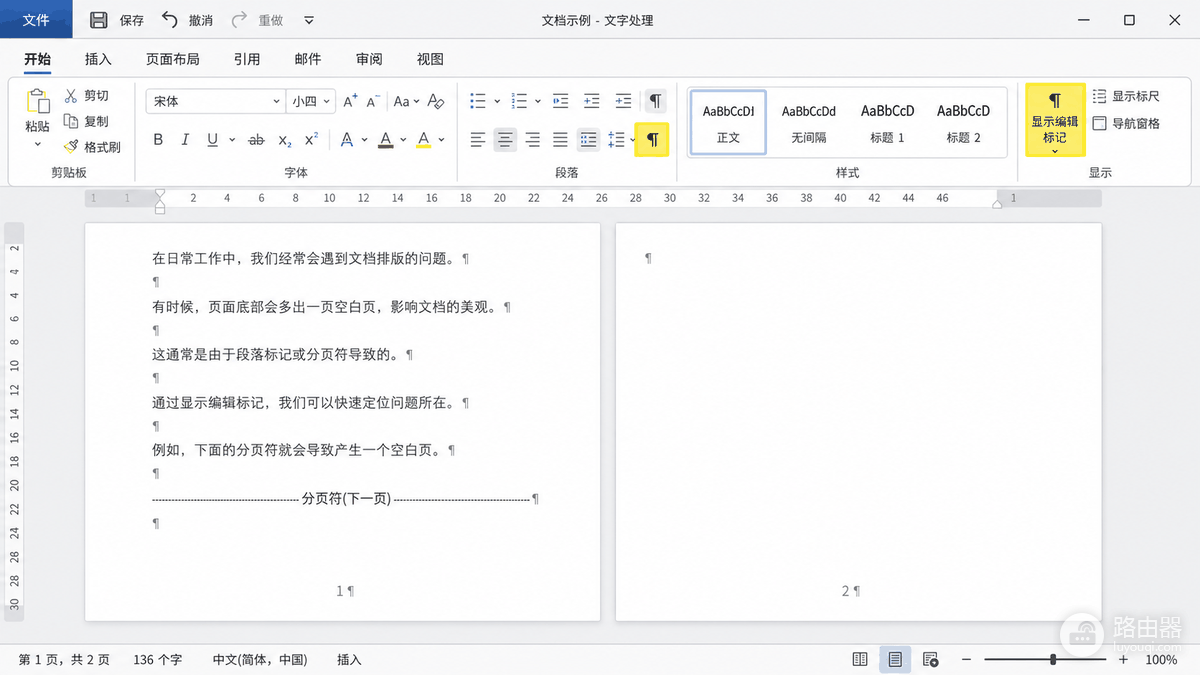Toggle subscript X₂
This screenshot has width=1200, height=675.
tap(285, 139)
